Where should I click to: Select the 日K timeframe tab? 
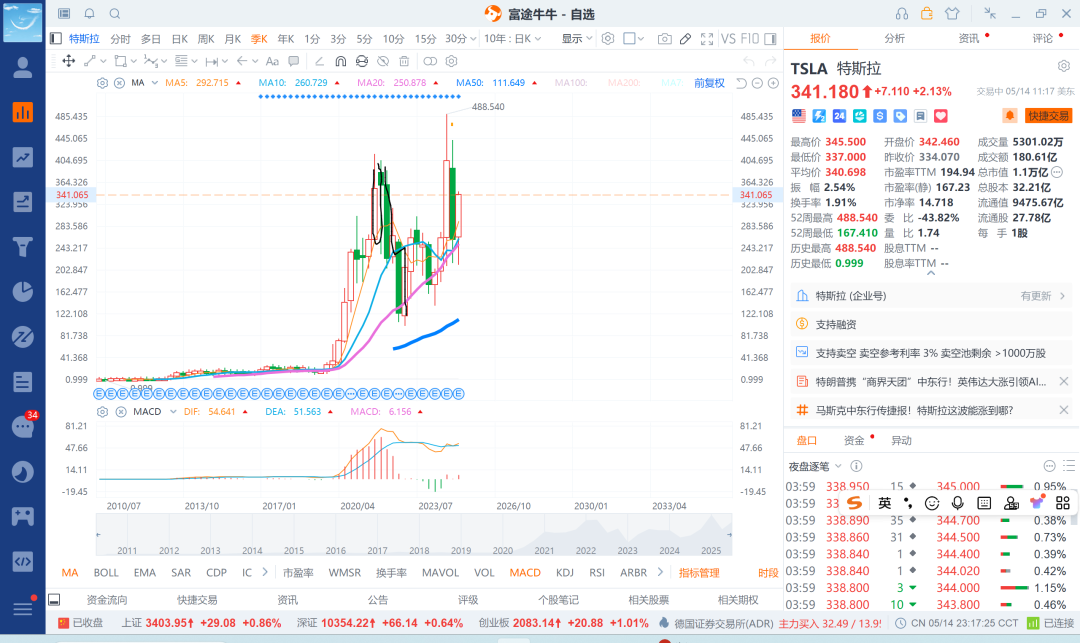tap(180, 39)
